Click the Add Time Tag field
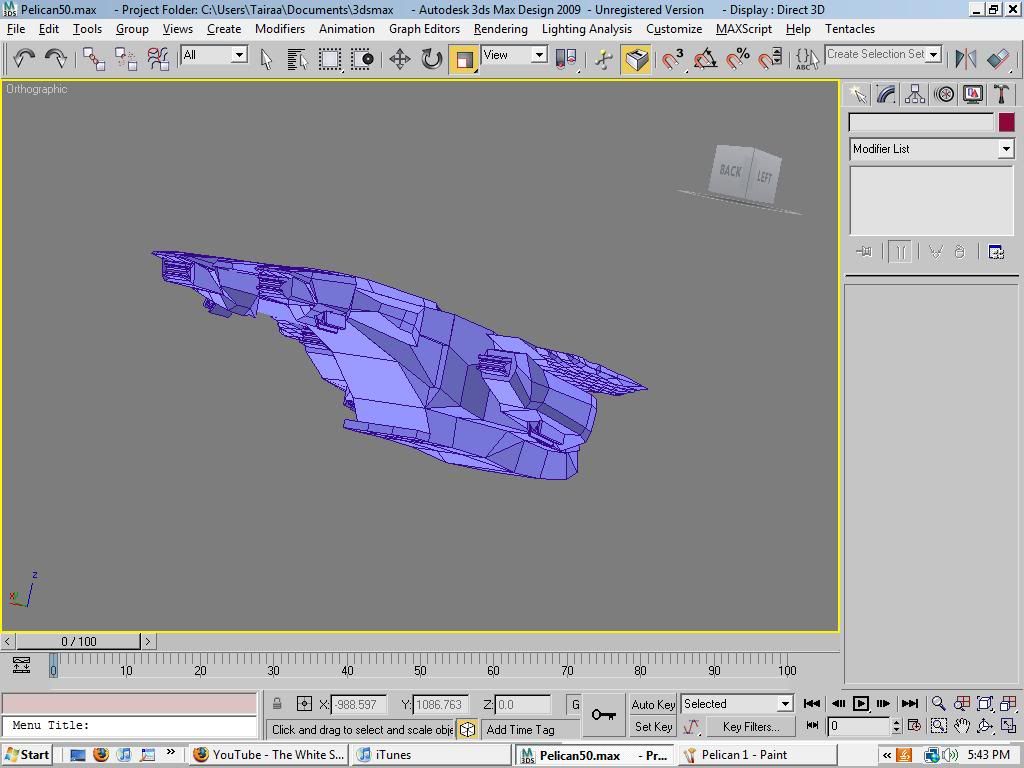This screenshot has height=768, width=1024. point(530,729)
